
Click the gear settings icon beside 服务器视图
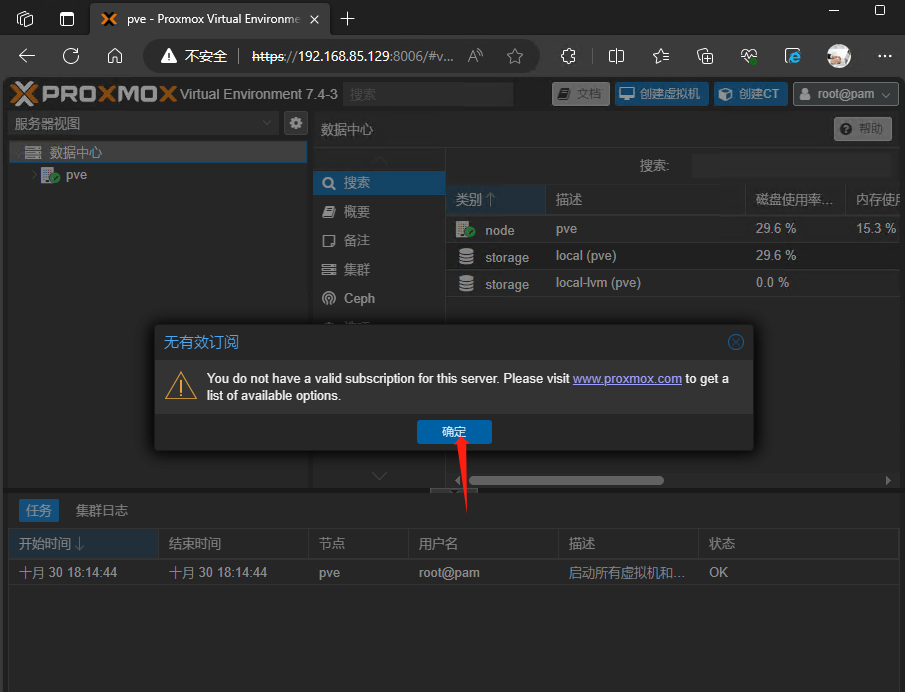(x=296, y=123)
